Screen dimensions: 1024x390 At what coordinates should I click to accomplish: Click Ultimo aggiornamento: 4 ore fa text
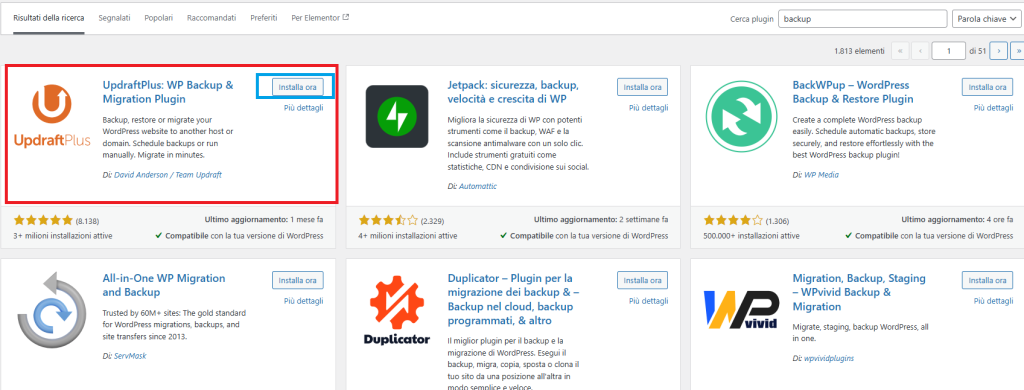point(957,220)
